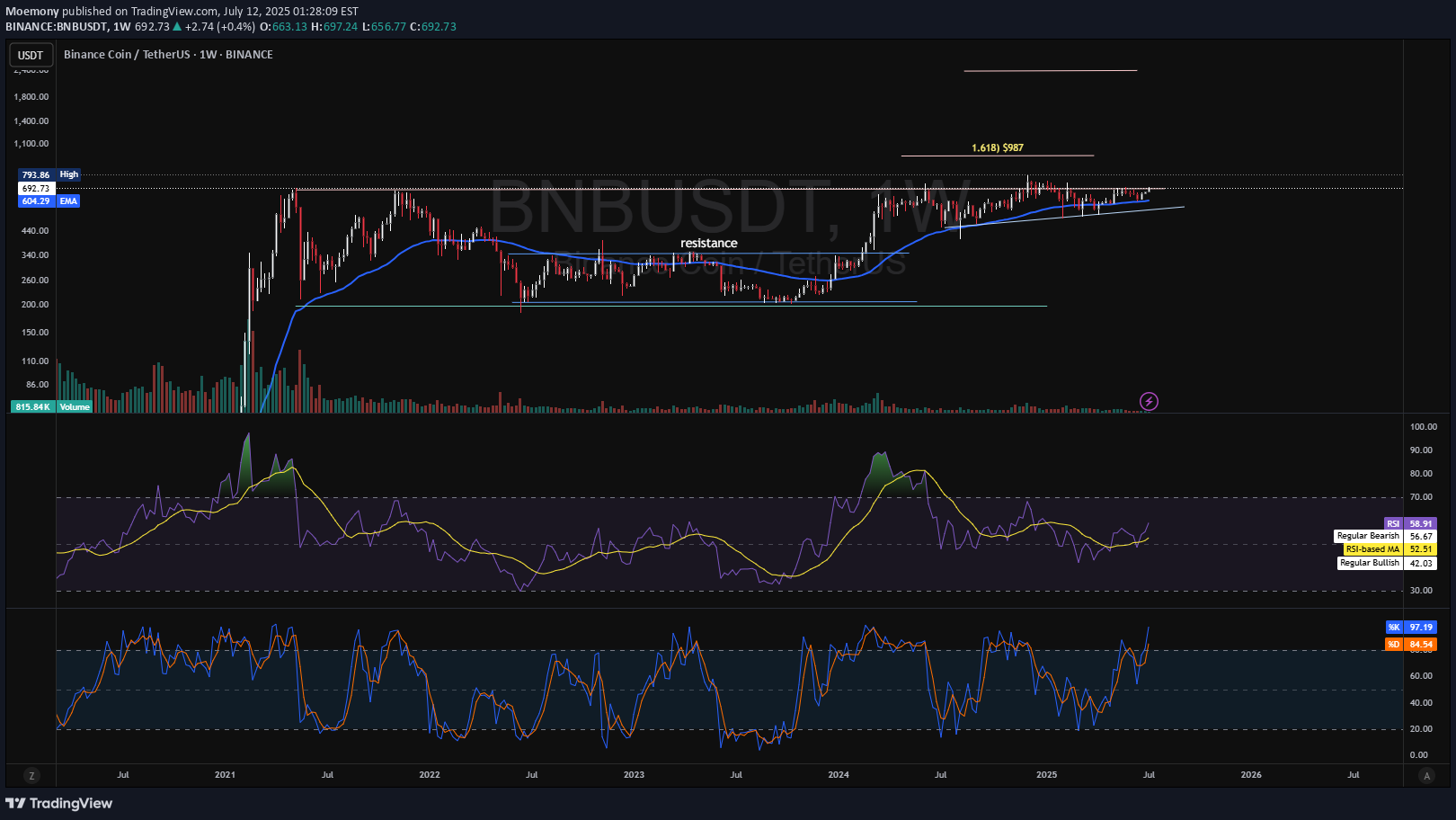The width and height of the screenshot is (1456, 820).
Task: Click the 86.00 price axis label
Action: [37, 385]
